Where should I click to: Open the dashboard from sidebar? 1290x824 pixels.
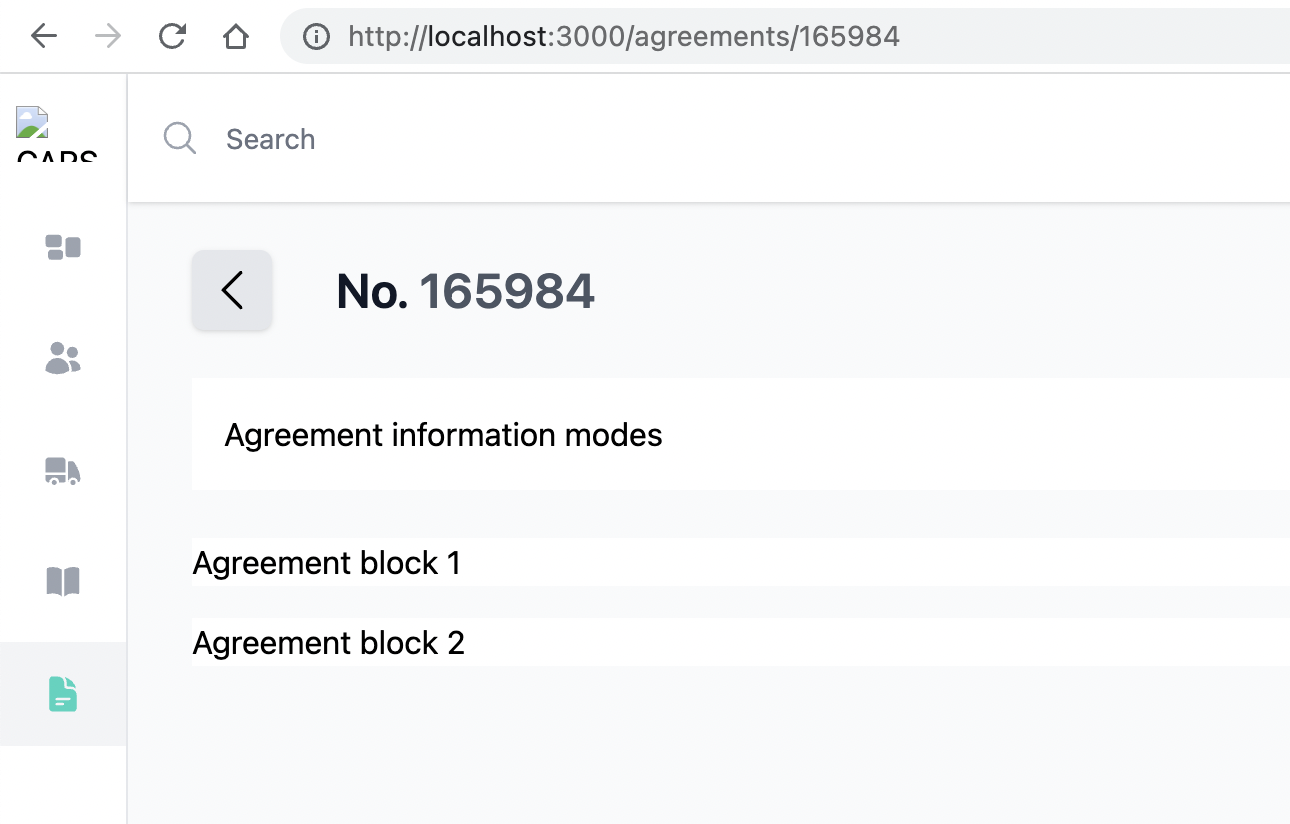(x=63, y=247)
